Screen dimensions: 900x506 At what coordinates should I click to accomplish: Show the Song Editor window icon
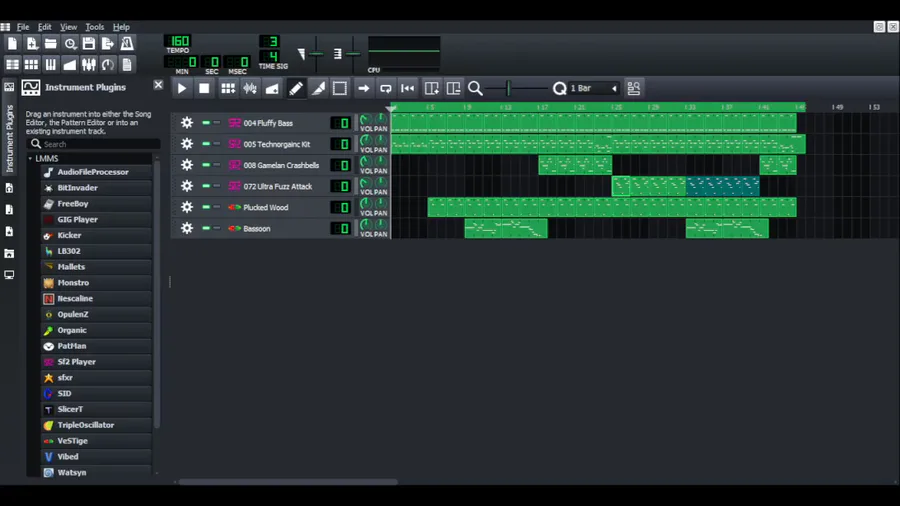[x=12, y=64]
